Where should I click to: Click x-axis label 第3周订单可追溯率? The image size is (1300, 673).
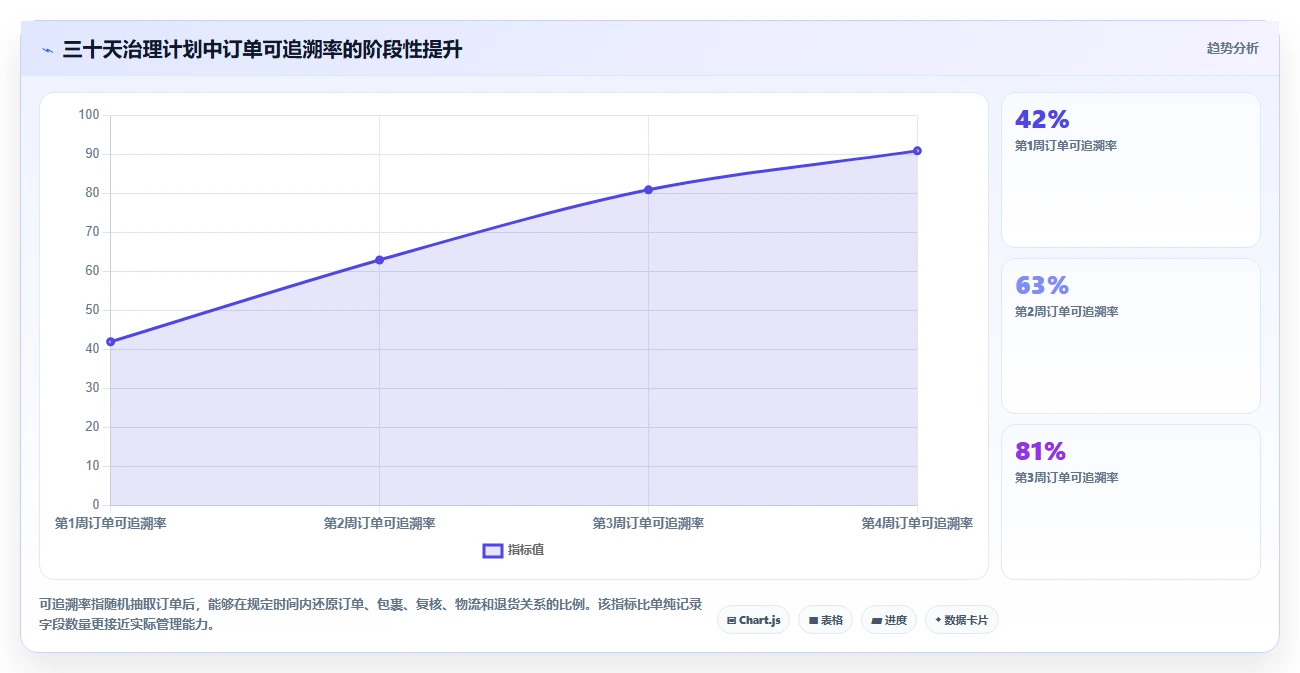click(x=648, y=523)
